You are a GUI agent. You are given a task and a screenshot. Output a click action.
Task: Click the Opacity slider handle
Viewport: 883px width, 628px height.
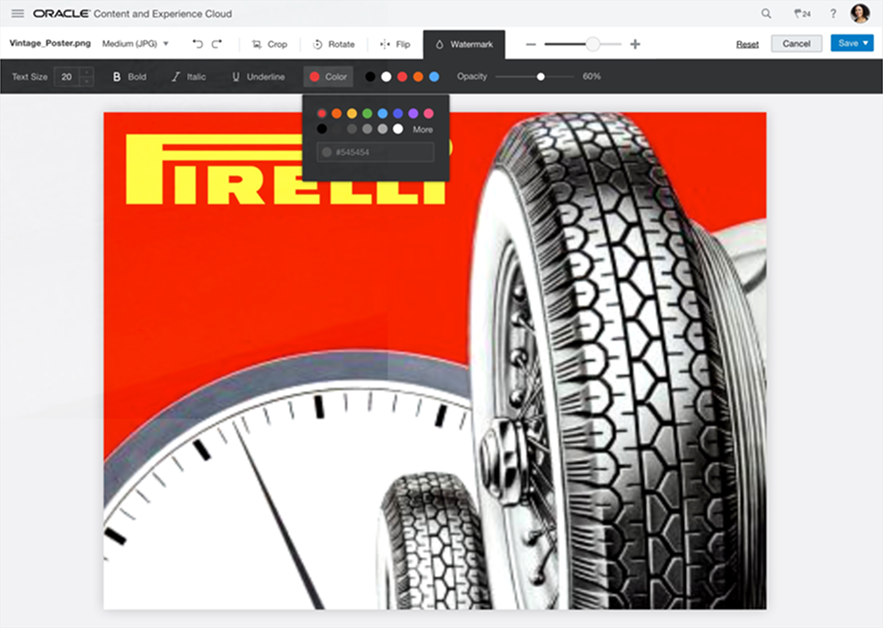click(x=541, y=77)
